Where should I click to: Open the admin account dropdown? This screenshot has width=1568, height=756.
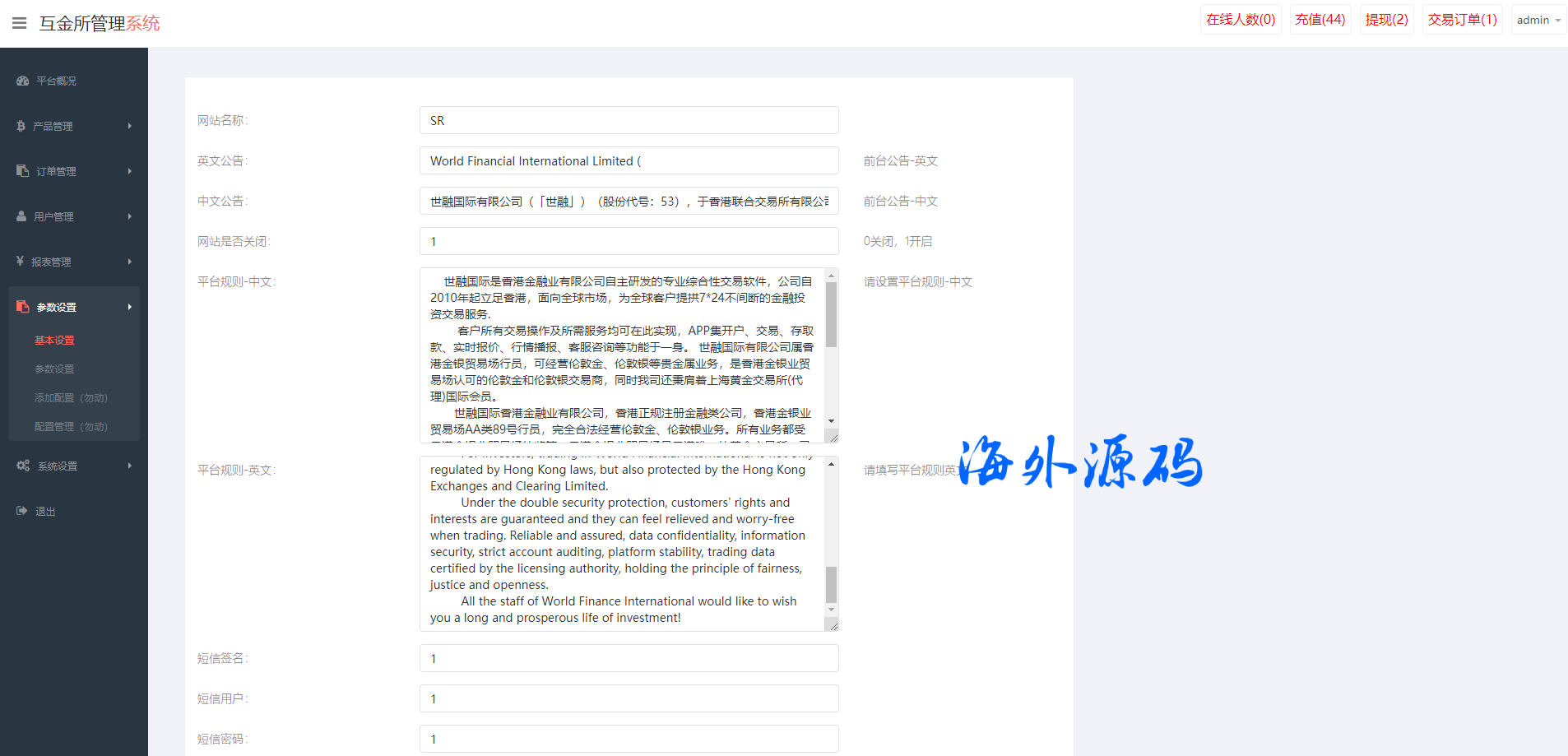(1538, 20)
